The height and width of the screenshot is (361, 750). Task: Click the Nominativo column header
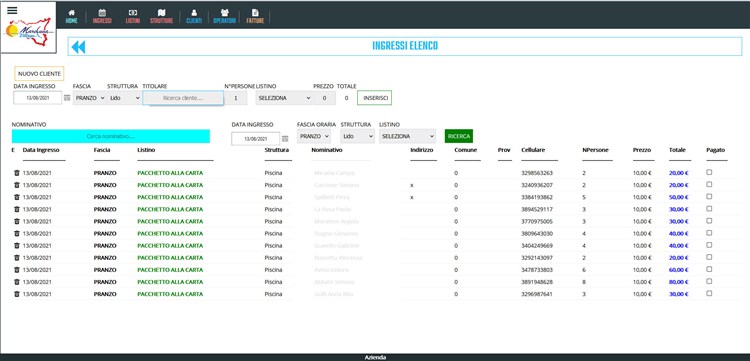pos(327,150)
